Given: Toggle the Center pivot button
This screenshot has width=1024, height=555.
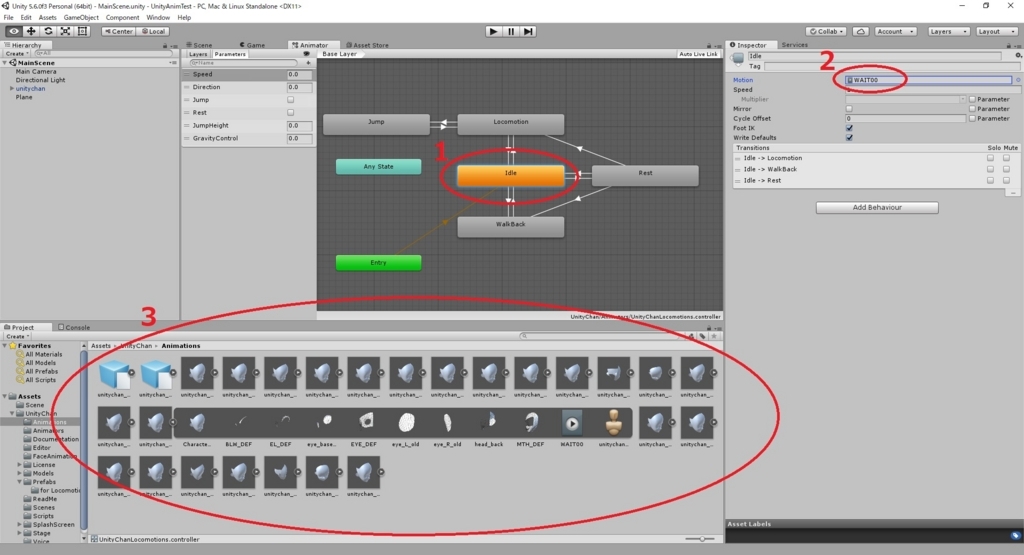Looking at the screenshot, I should [118, 31].
